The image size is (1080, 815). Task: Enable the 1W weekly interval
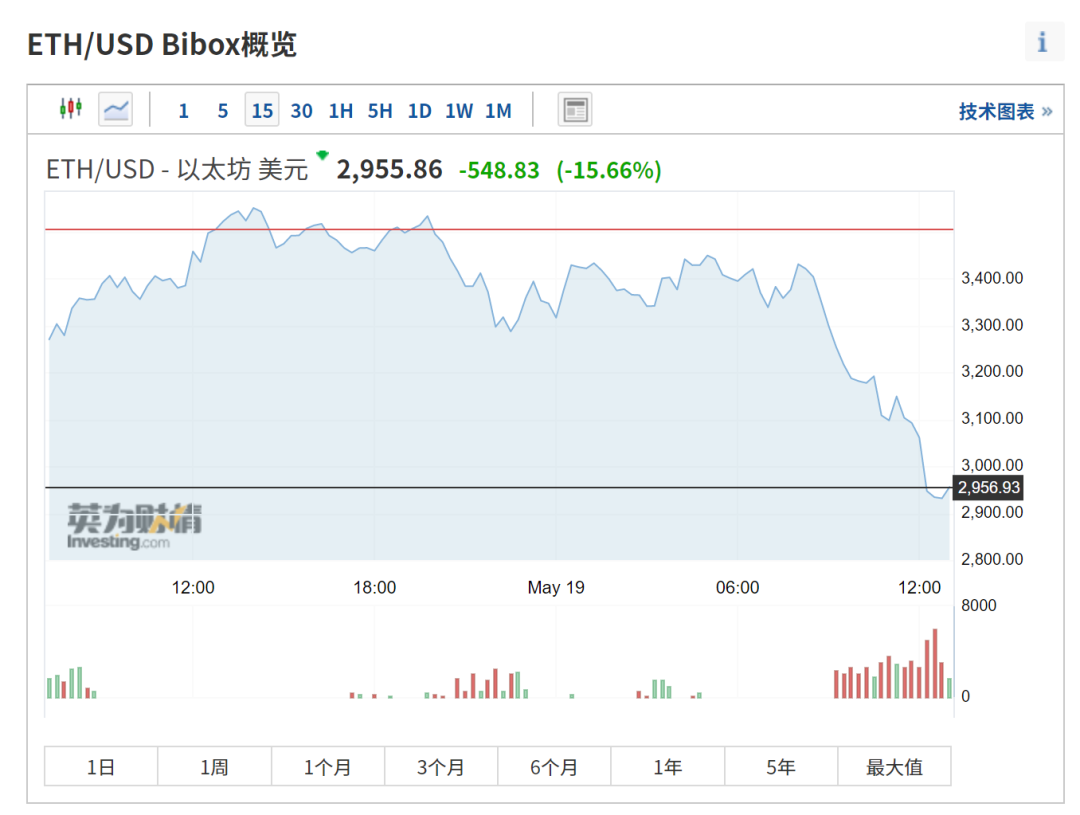coord(458,111)
